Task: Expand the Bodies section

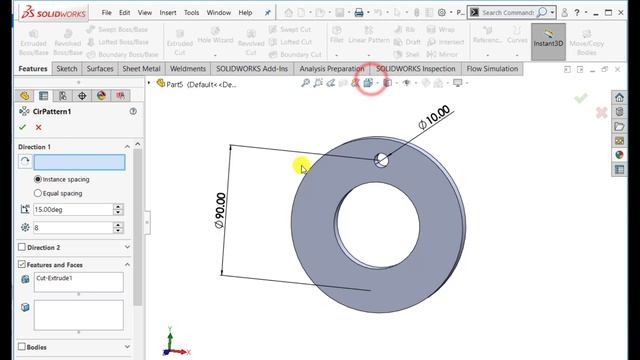Action: tap(127, 347)
